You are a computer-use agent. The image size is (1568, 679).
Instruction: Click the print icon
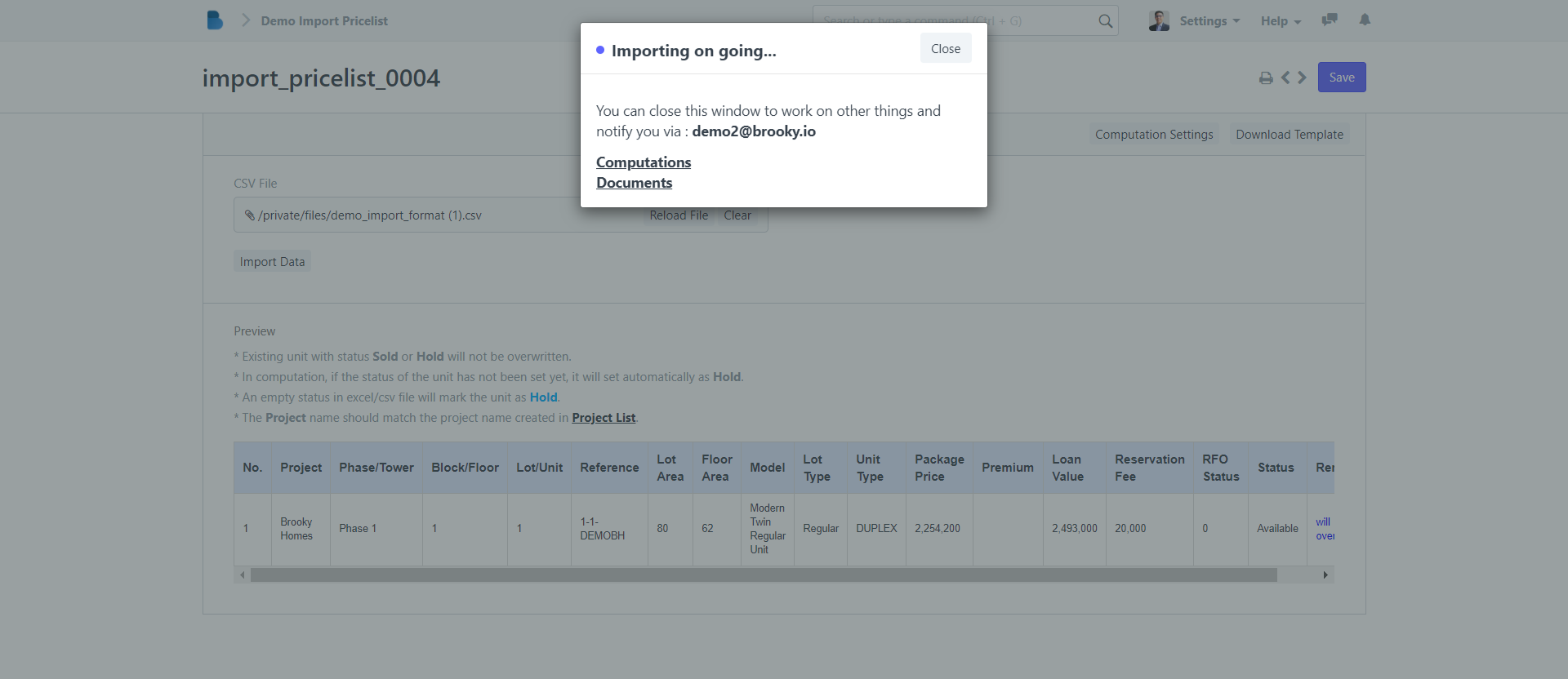[x=1266, y=78]
